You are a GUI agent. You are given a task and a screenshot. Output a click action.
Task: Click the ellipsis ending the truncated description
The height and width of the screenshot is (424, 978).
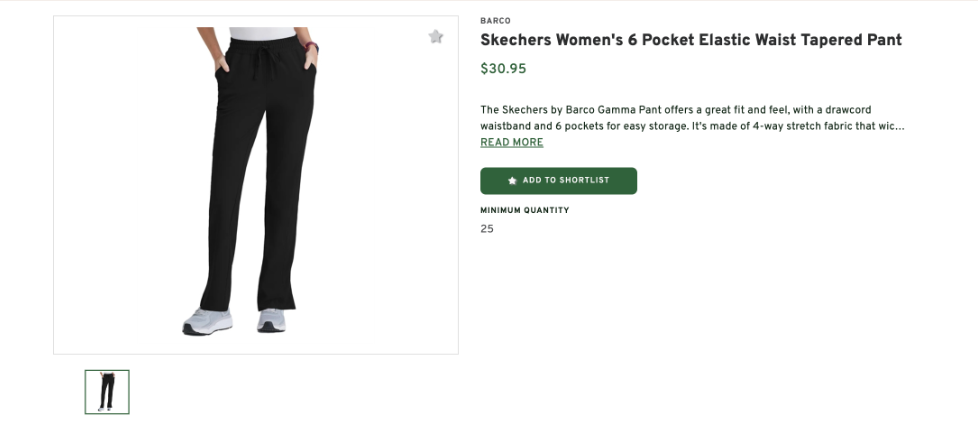900,127
